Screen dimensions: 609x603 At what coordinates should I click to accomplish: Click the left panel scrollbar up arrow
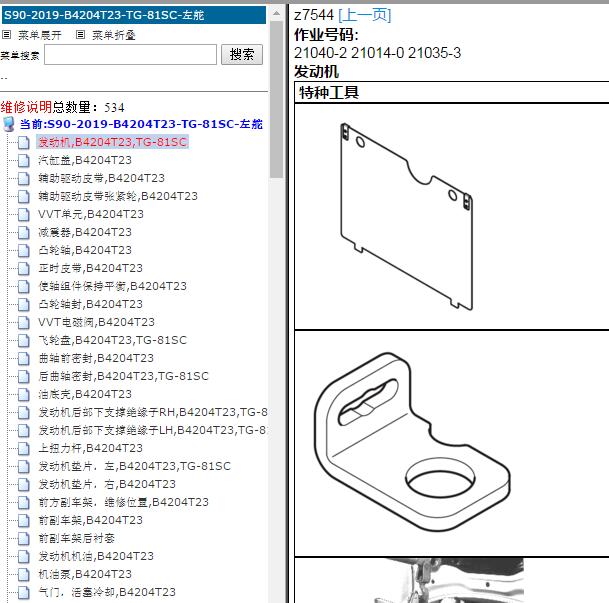tap(276, 14)
